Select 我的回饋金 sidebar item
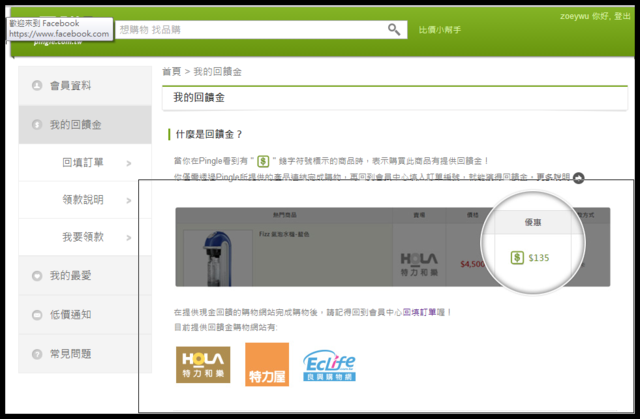The width and height of the screenshot is (640, 419). pyautogui.click(x=85, y=124)
